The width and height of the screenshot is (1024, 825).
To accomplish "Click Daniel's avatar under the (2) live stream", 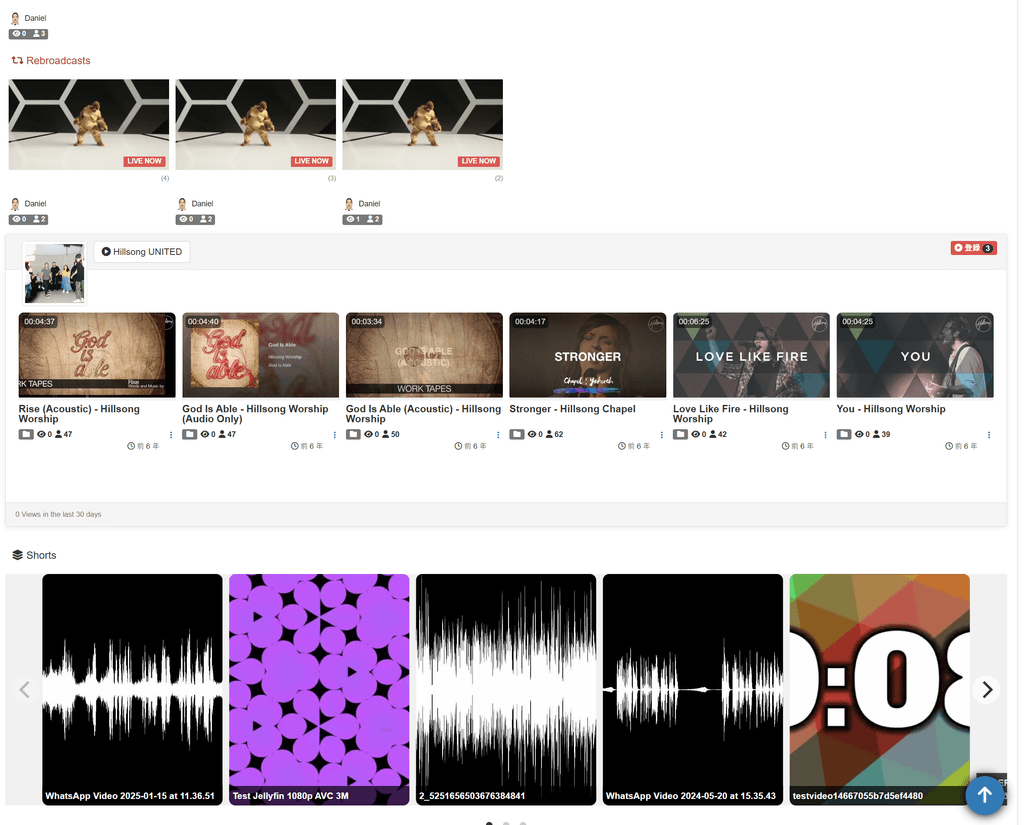I will pos(349,204).
